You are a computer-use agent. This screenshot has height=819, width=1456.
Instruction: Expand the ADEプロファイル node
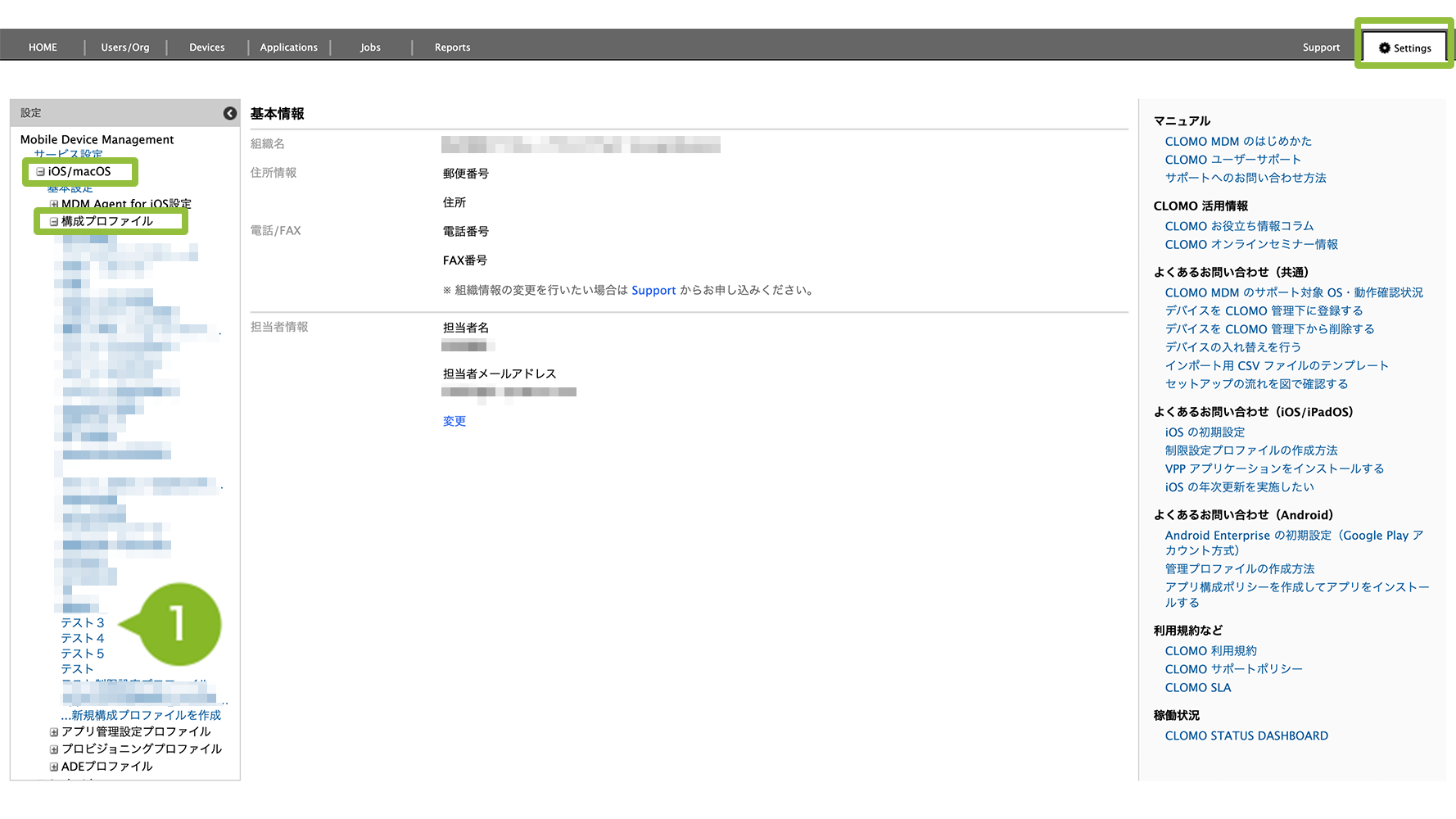(x=54, y=767)
